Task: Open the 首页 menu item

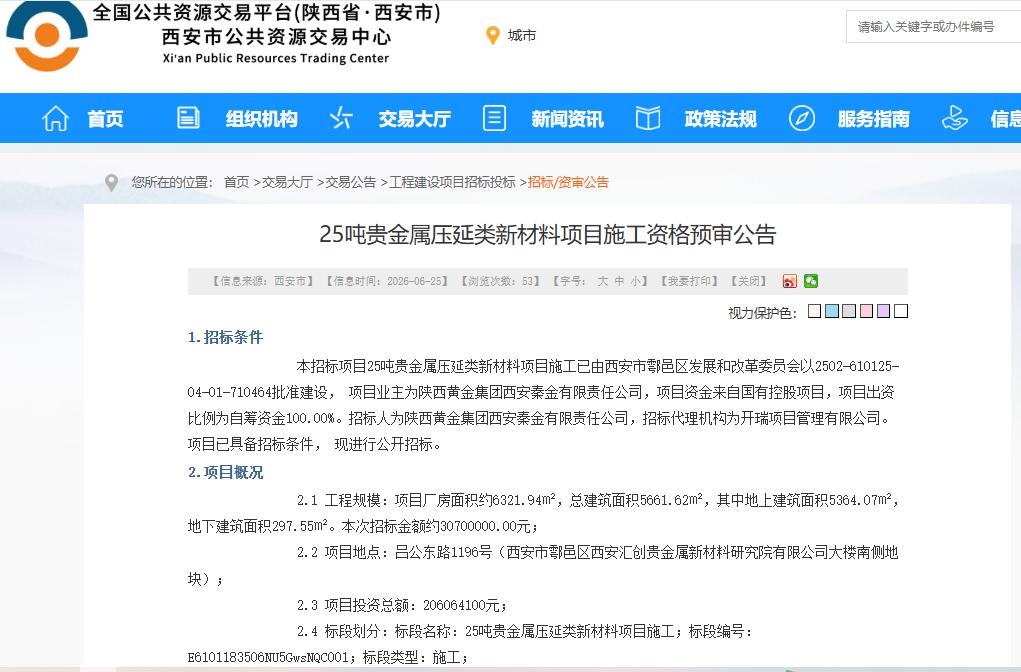Action: pos(105,119)
